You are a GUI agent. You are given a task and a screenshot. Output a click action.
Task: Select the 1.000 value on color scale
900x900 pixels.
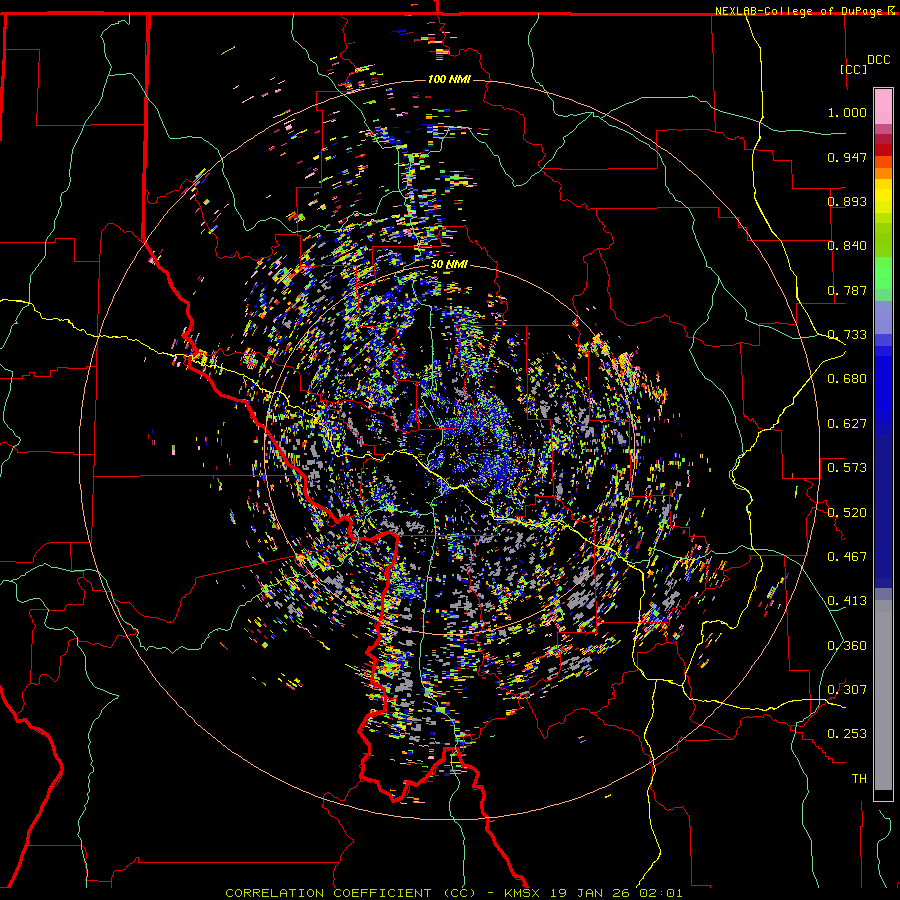click(x=847, y=112)
